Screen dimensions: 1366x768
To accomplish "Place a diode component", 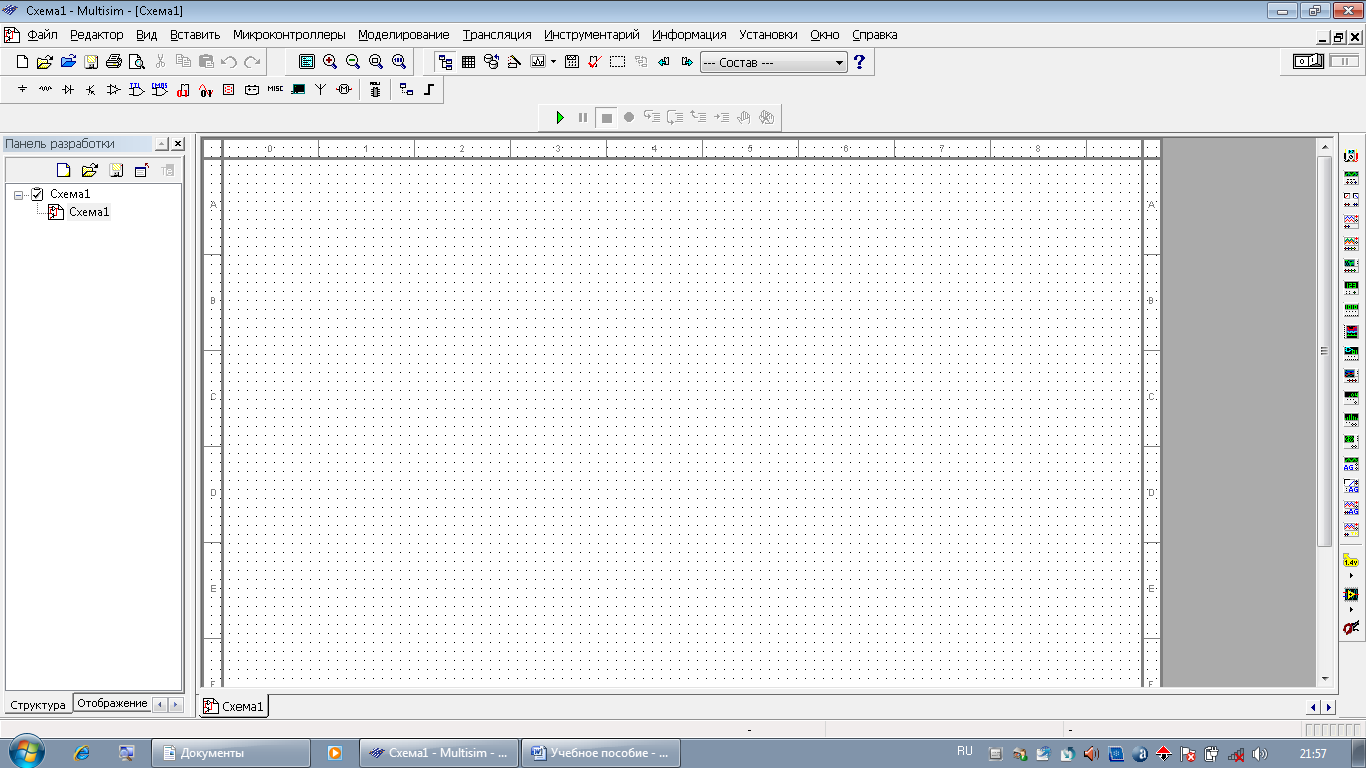I will pos(68,89).
